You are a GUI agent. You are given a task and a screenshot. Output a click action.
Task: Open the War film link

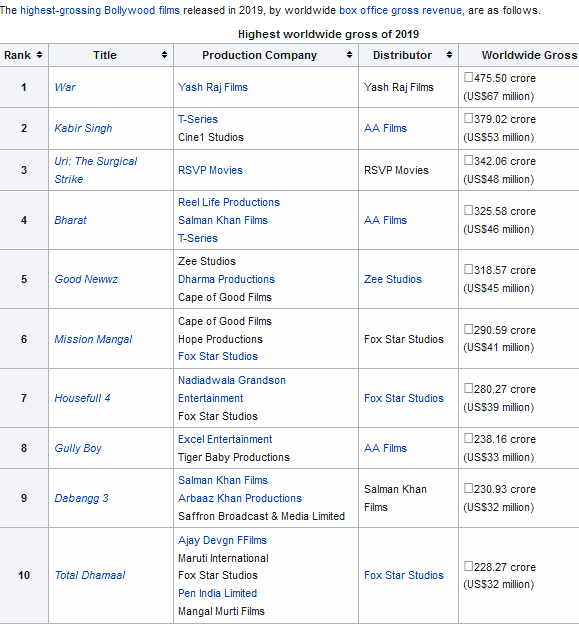click(x=65, y=87)
